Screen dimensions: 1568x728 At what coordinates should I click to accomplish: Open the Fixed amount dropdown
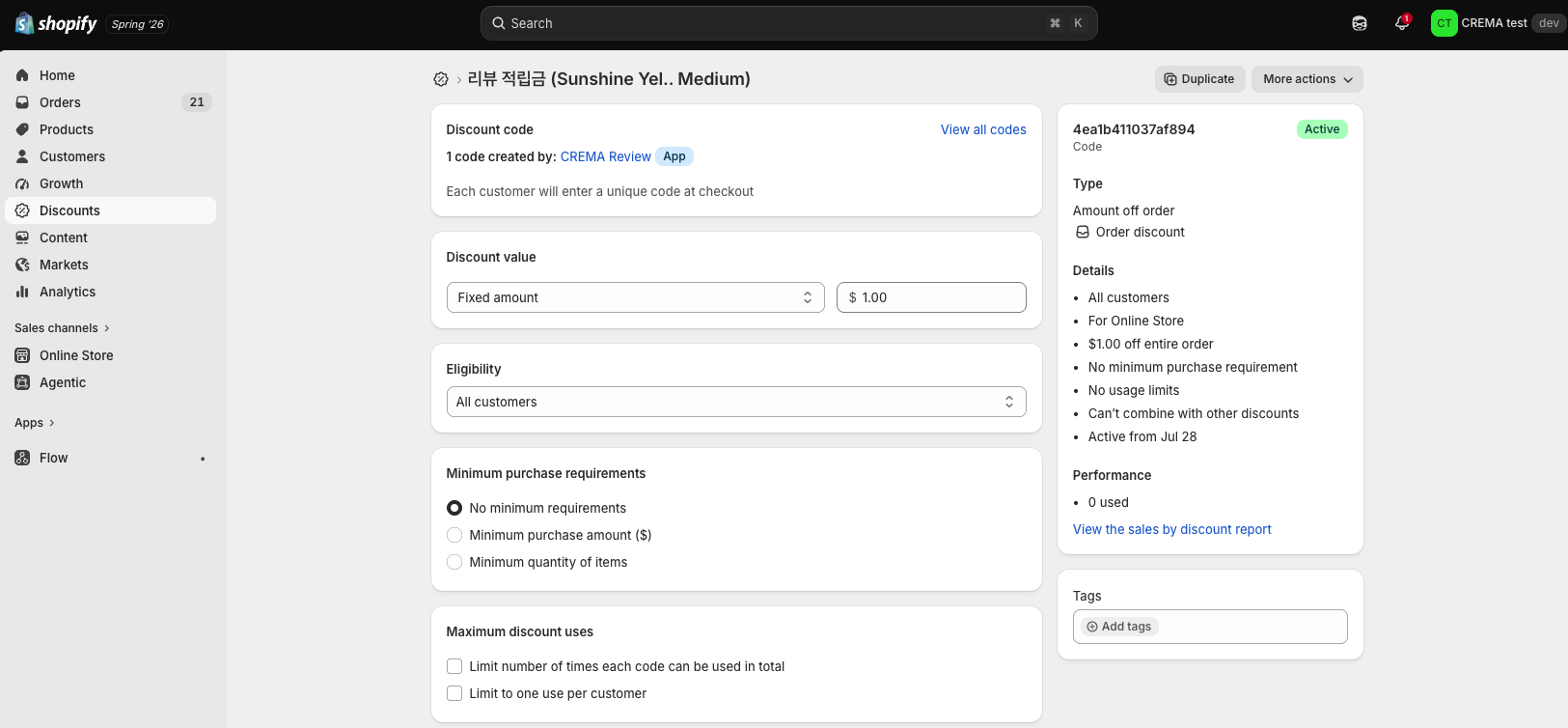point(635,297)
